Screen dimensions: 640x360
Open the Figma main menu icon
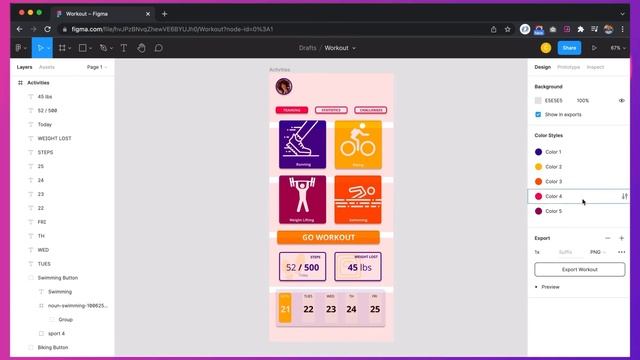coord(19,48)
